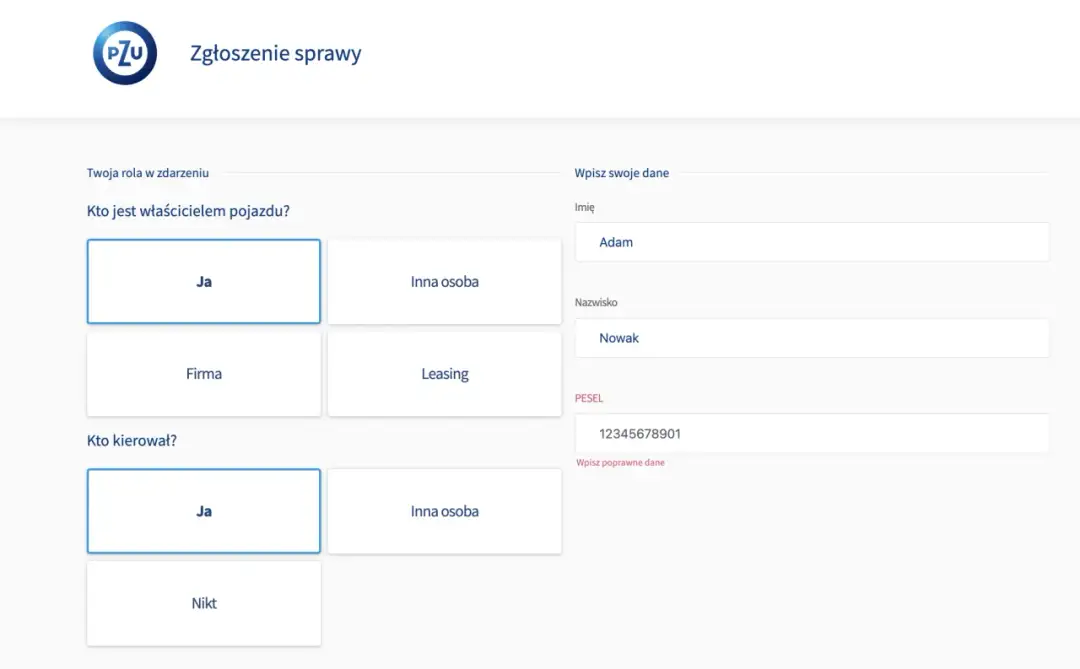Select "Inna osoba" as vehicle owner
This screenshot has height=669, width=1080.
pos(444,281)
